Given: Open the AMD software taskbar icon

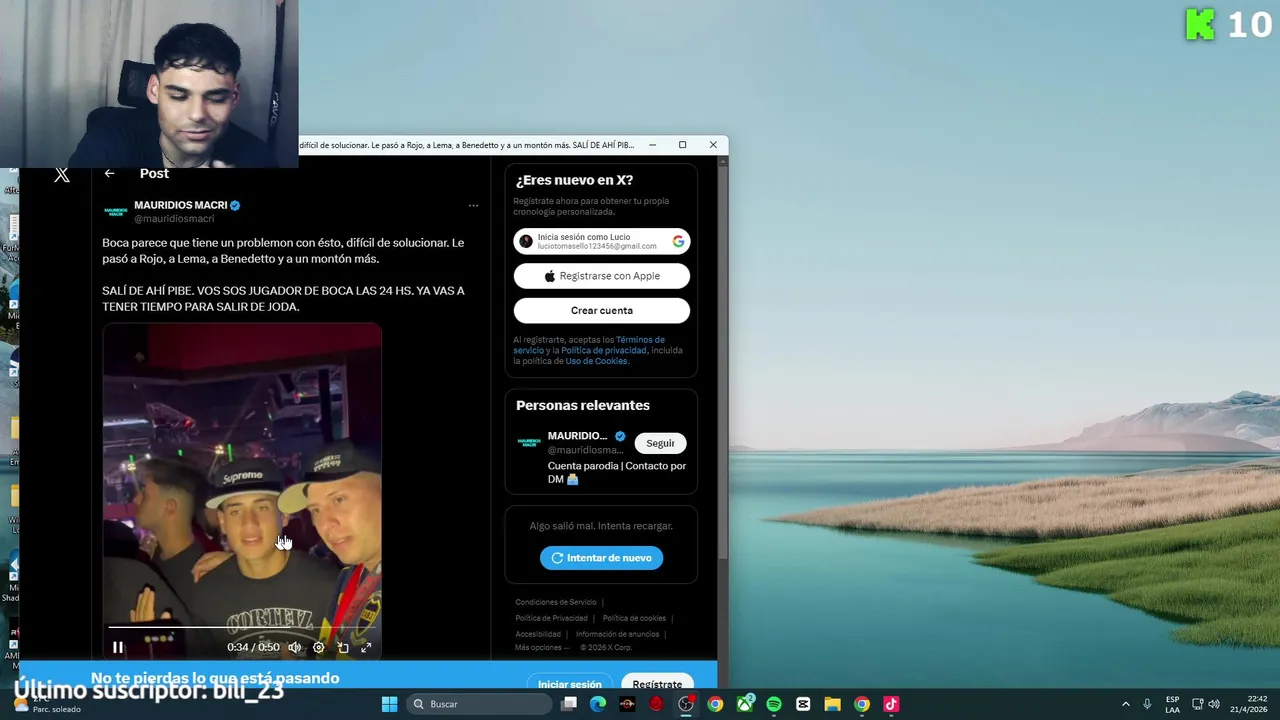Looking at the screenshot, I should point(627,704).
